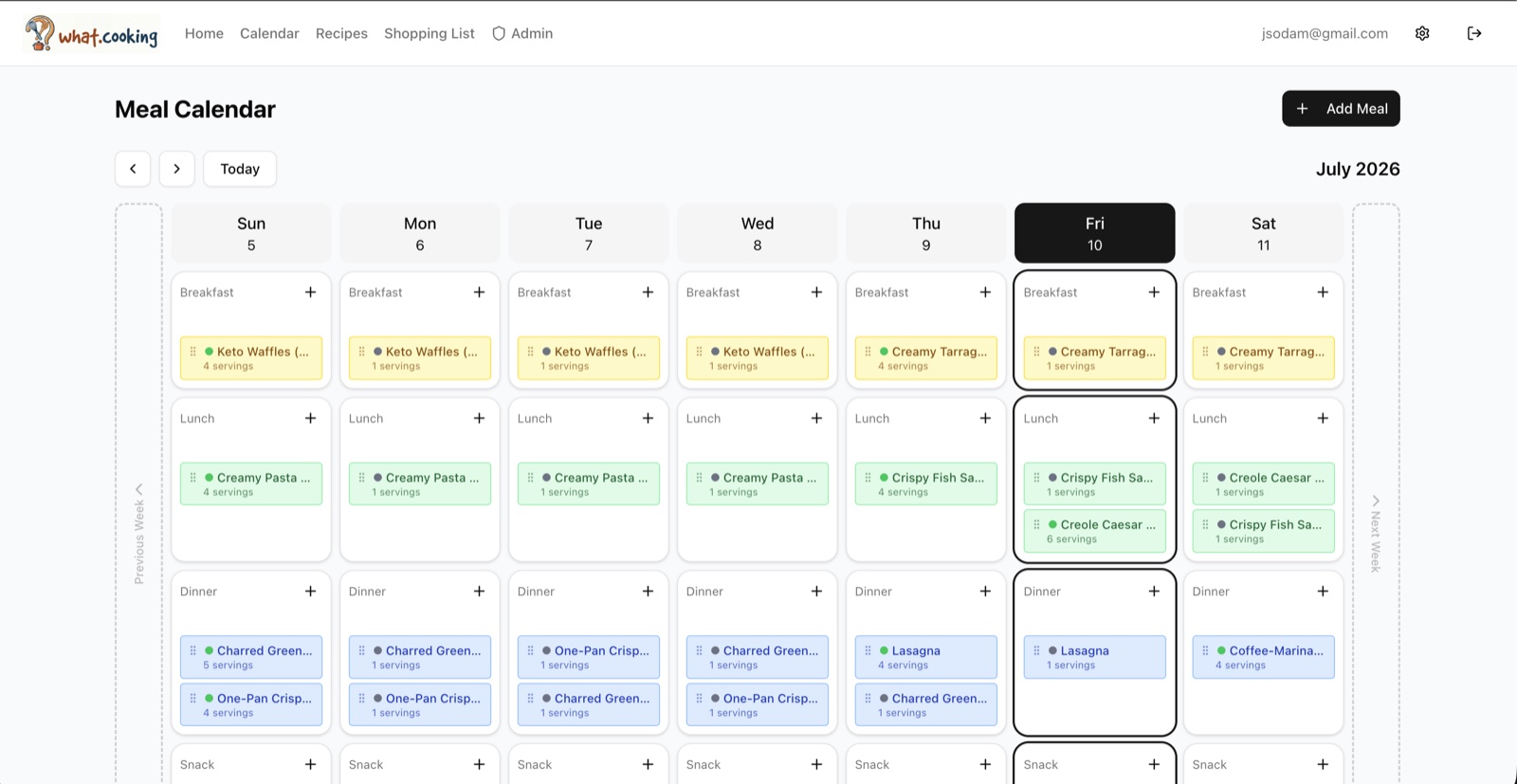Click the Add Meal button
Screen dimensions: 1517x784
(x=1341, y=108)
